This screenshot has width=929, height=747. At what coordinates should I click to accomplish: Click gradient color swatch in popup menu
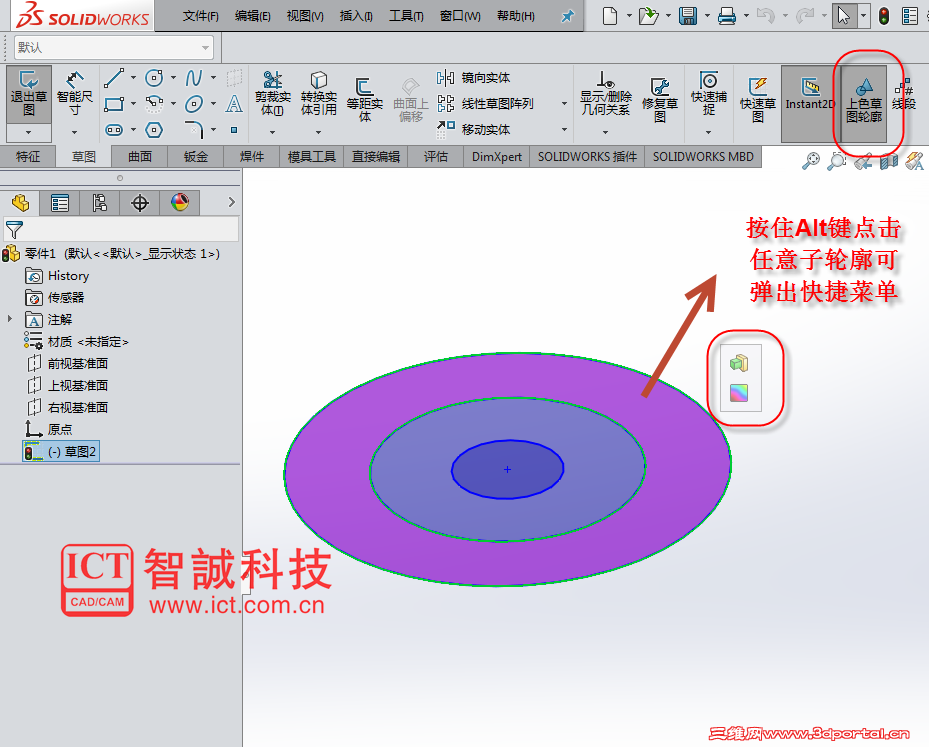(x=739, y=393)
